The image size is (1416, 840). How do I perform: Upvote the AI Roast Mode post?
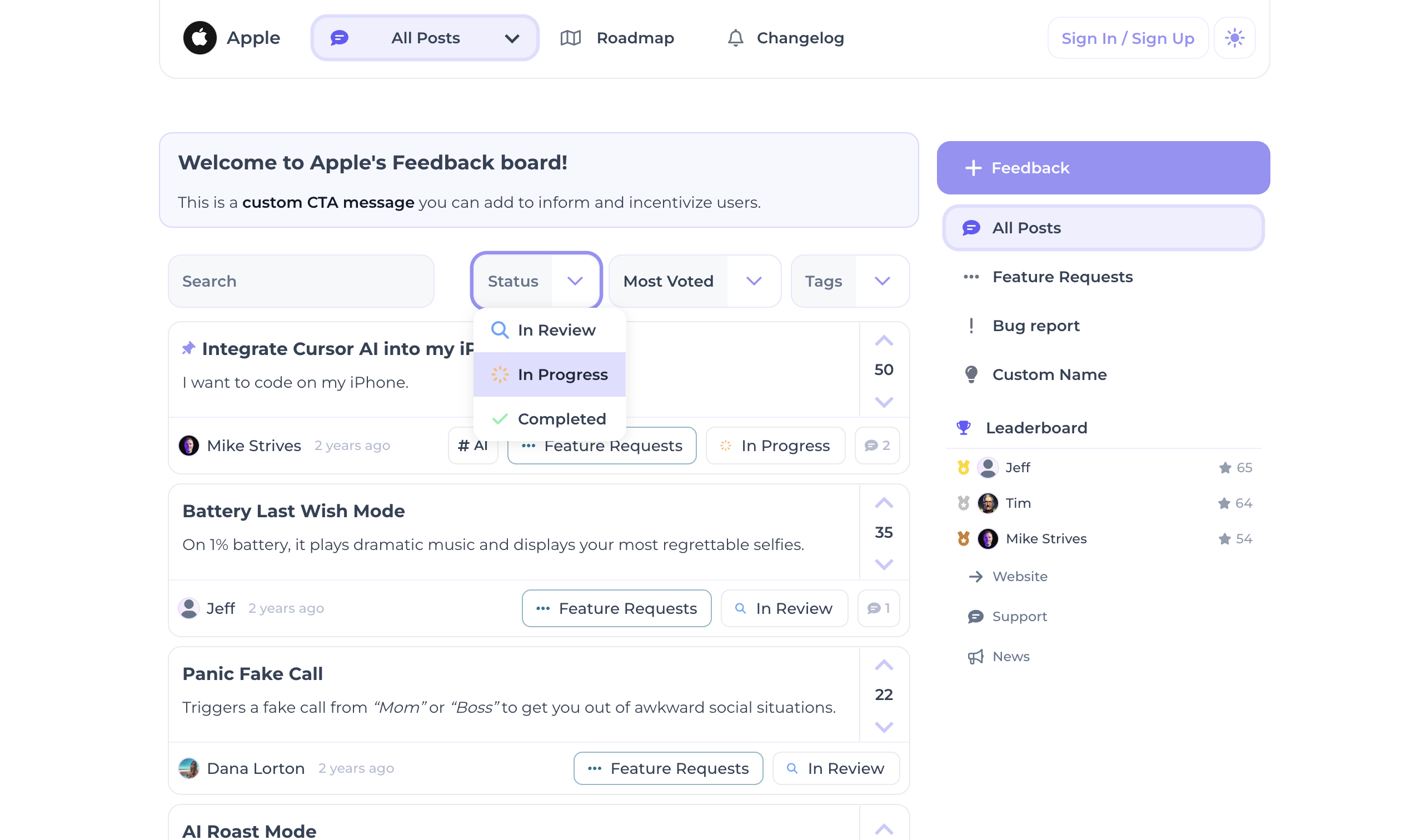pyautogui.click(x=884, y=830)
